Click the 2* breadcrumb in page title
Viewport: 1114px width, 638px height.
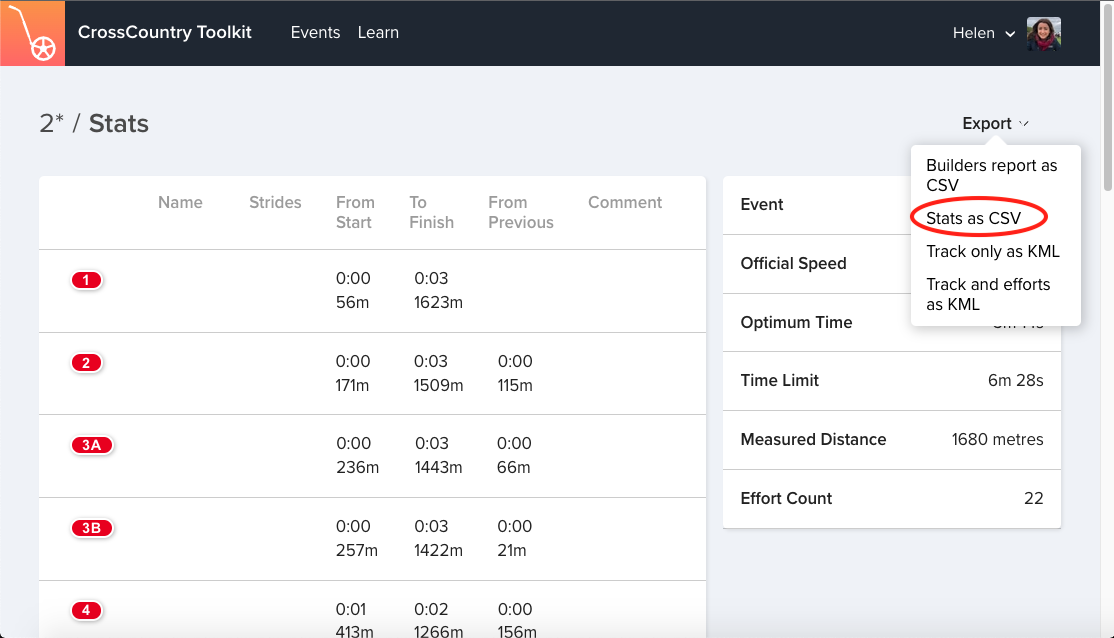[x=52, y=124]
